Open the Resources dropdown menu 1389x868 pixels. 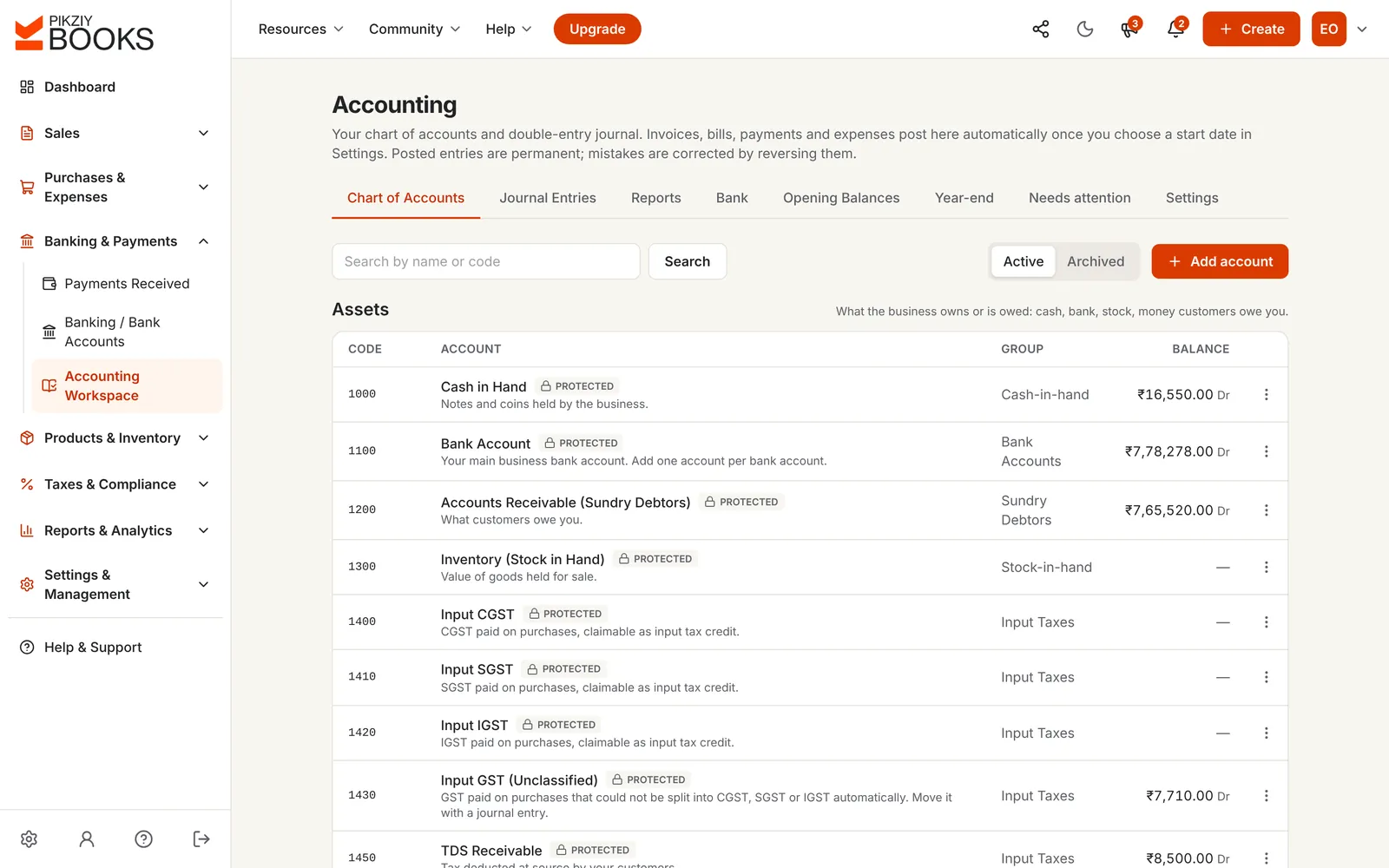point(300,29)
